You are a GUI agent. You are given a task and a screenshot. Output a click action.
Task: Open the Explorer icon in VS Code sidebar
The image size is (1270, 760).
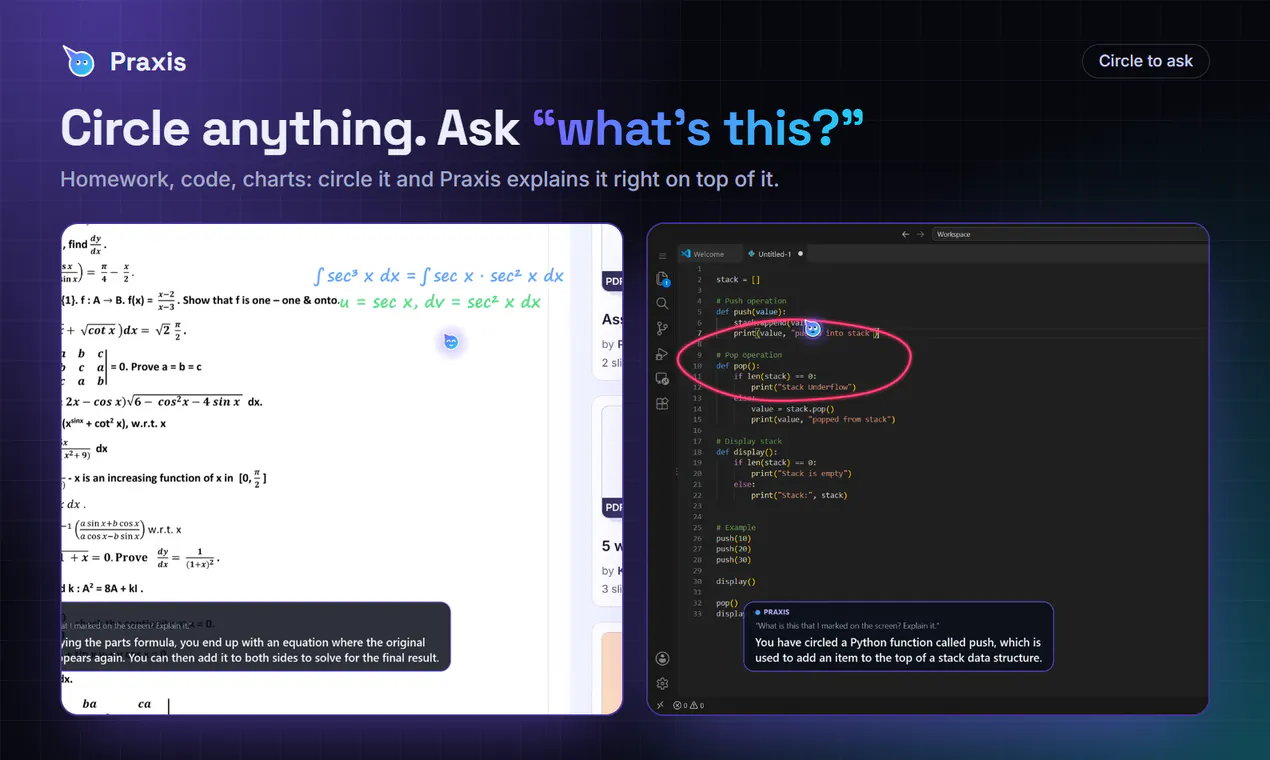coord(662,279)
